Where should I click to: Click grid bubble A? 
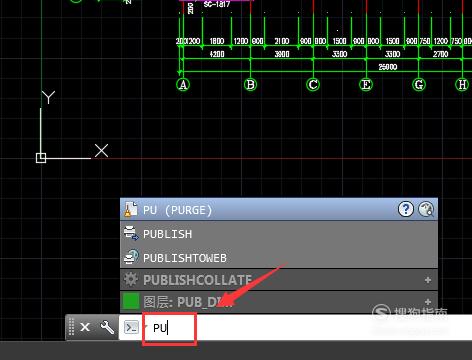(183, 85)
